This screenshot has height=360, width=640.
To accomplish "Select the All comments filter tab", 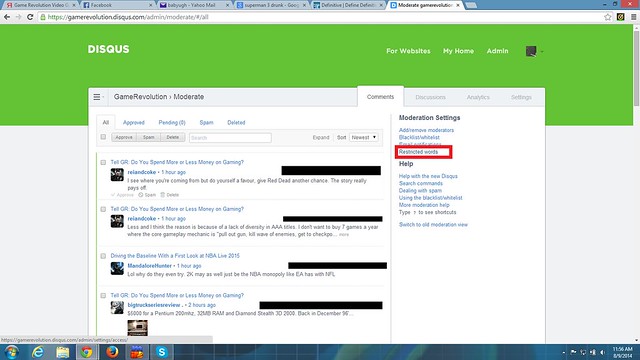I will [x=106, y=122].
